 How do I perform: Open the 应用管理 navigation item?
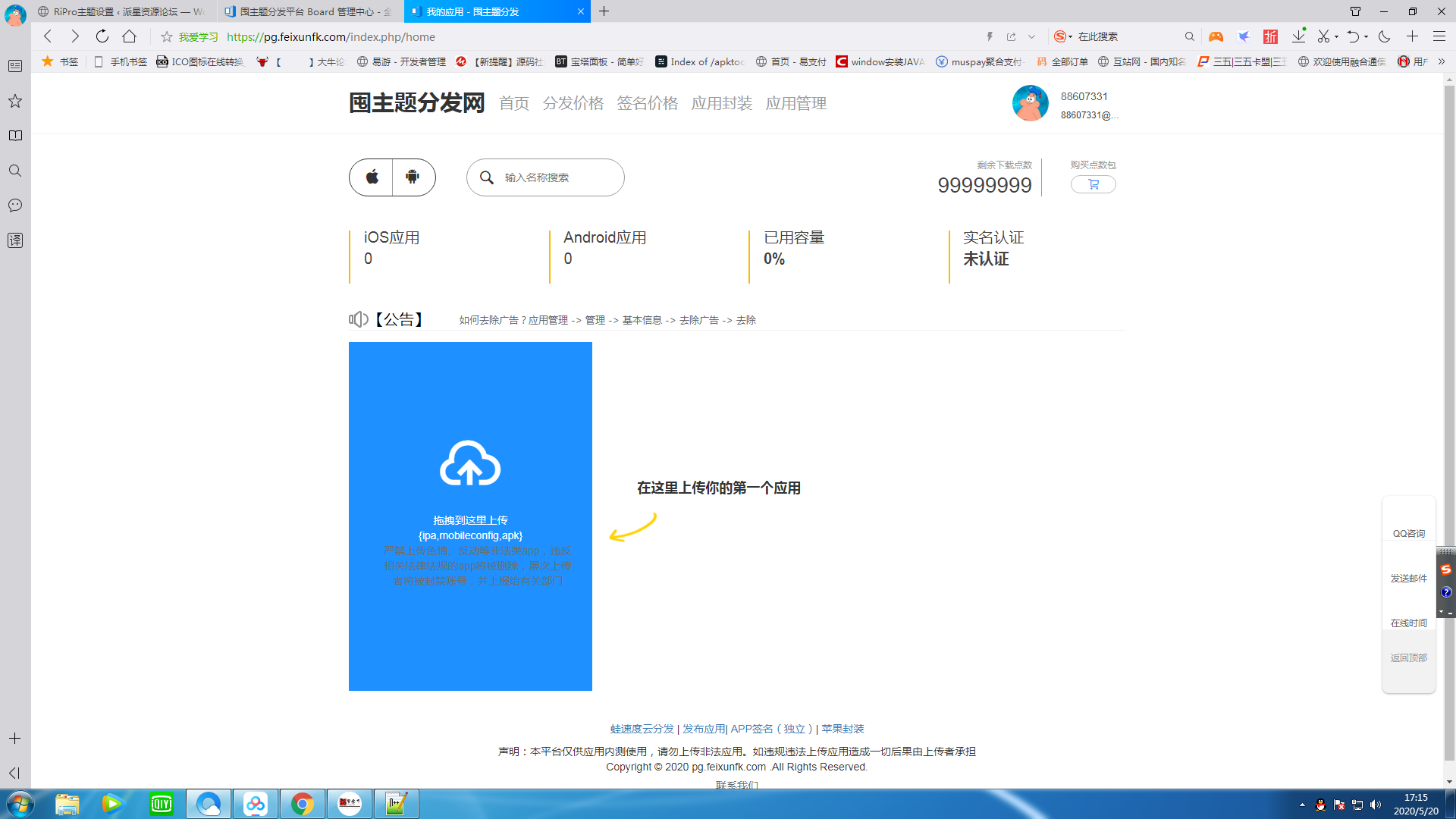(795, 103)
